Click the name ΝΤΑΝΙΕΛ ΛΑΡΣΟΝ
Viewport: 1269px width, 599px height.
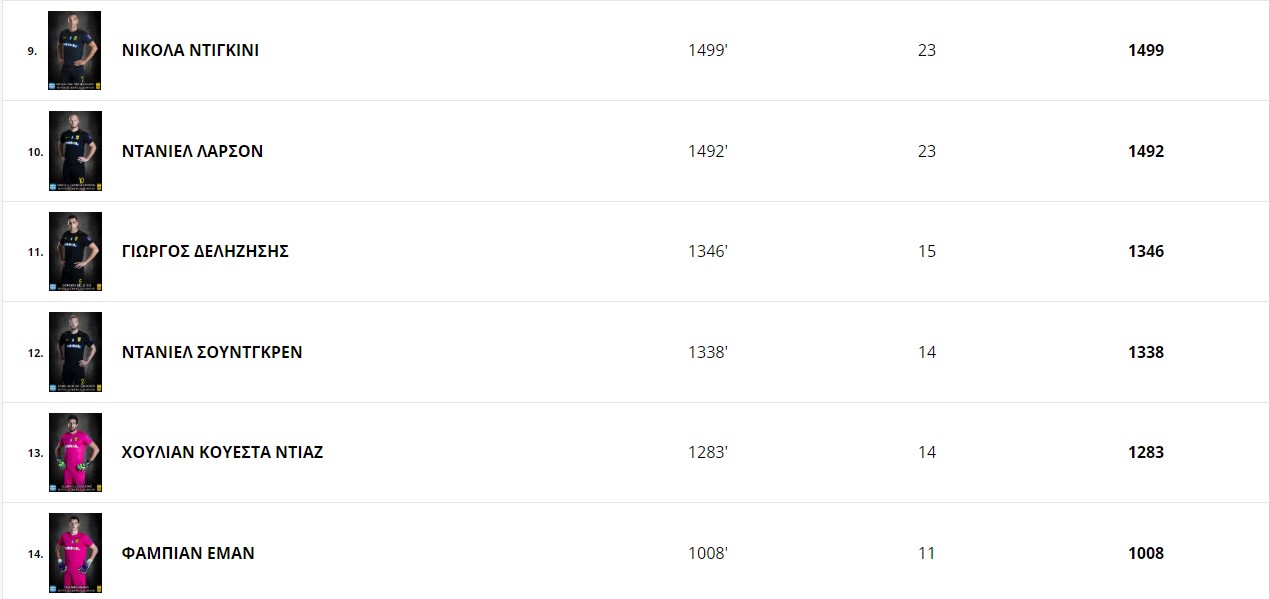(x=192, y=151)
